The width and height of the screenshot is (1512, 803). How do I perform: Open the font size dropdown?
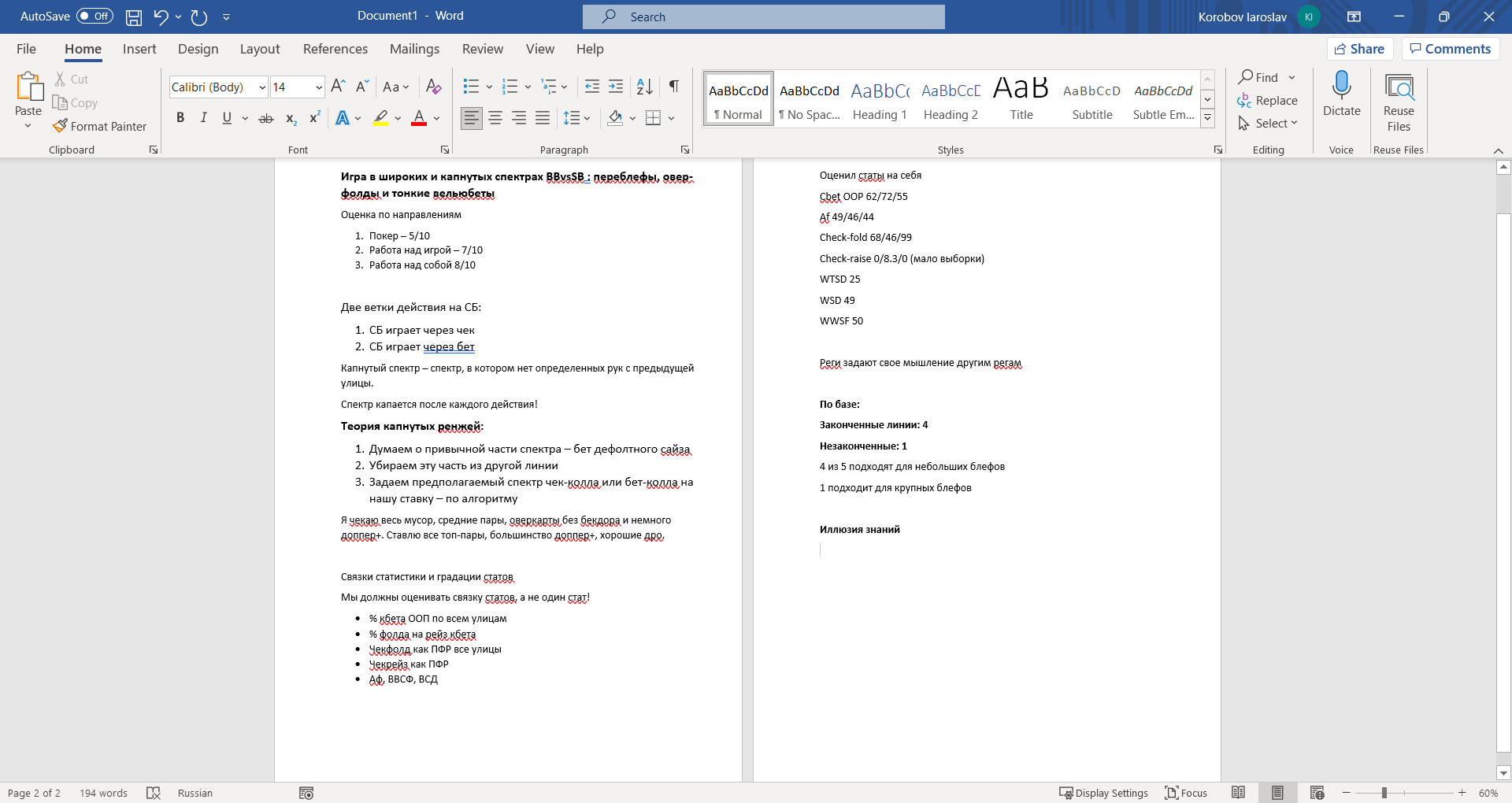click(319, 87)
